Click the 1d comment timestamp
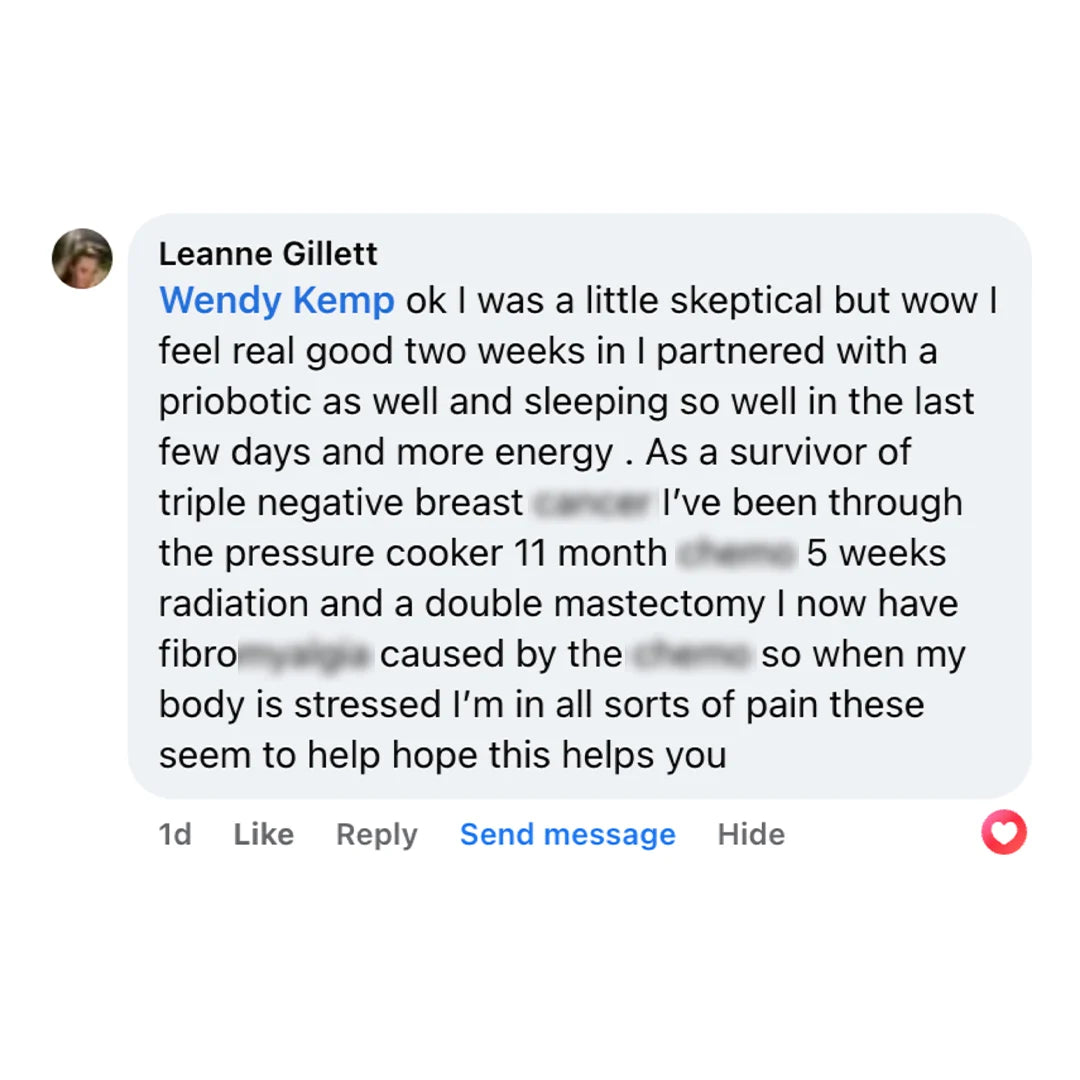The image size is (1080, 1080). coord(175,834)
